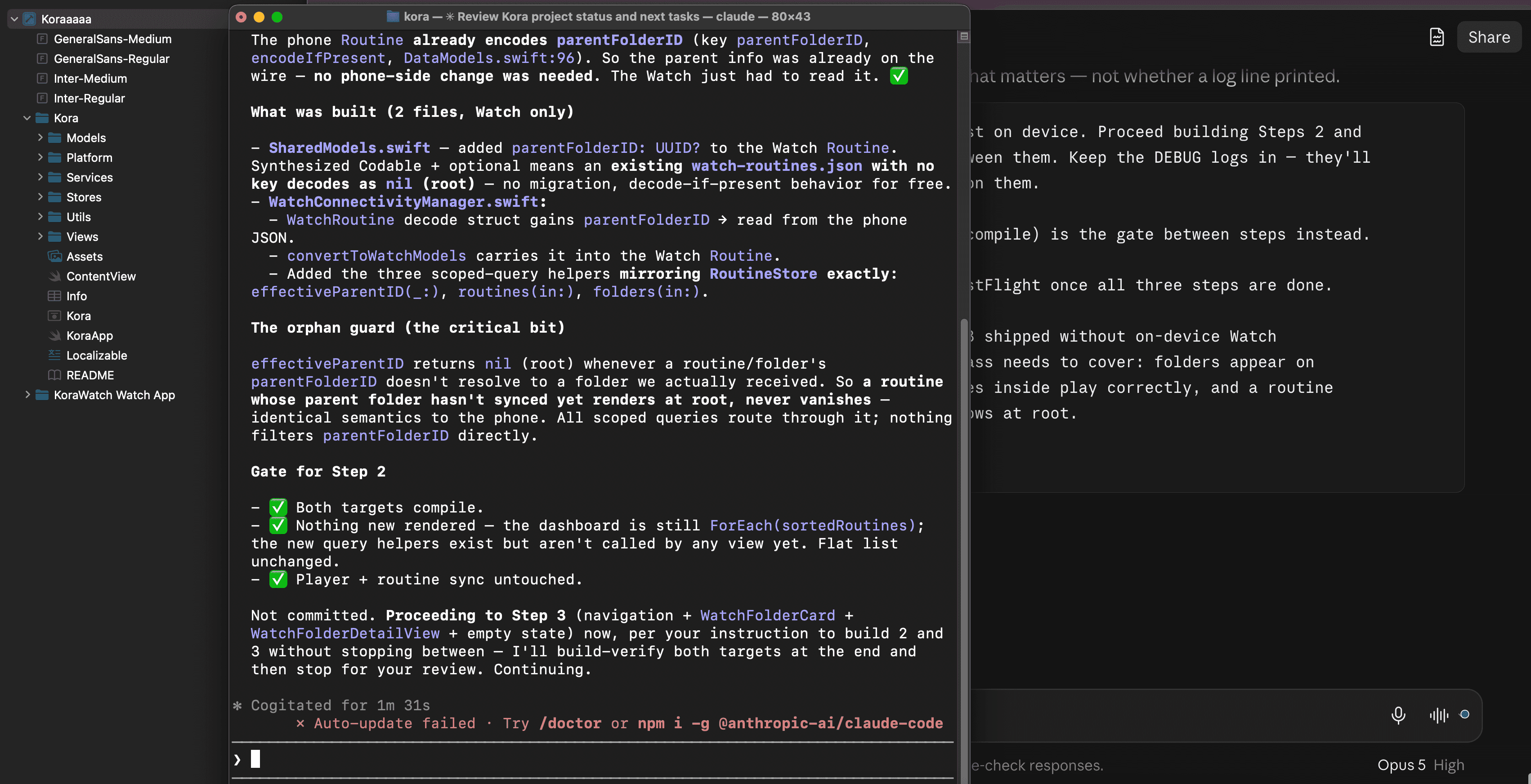Click the Kora entitlements file icon

55,316
